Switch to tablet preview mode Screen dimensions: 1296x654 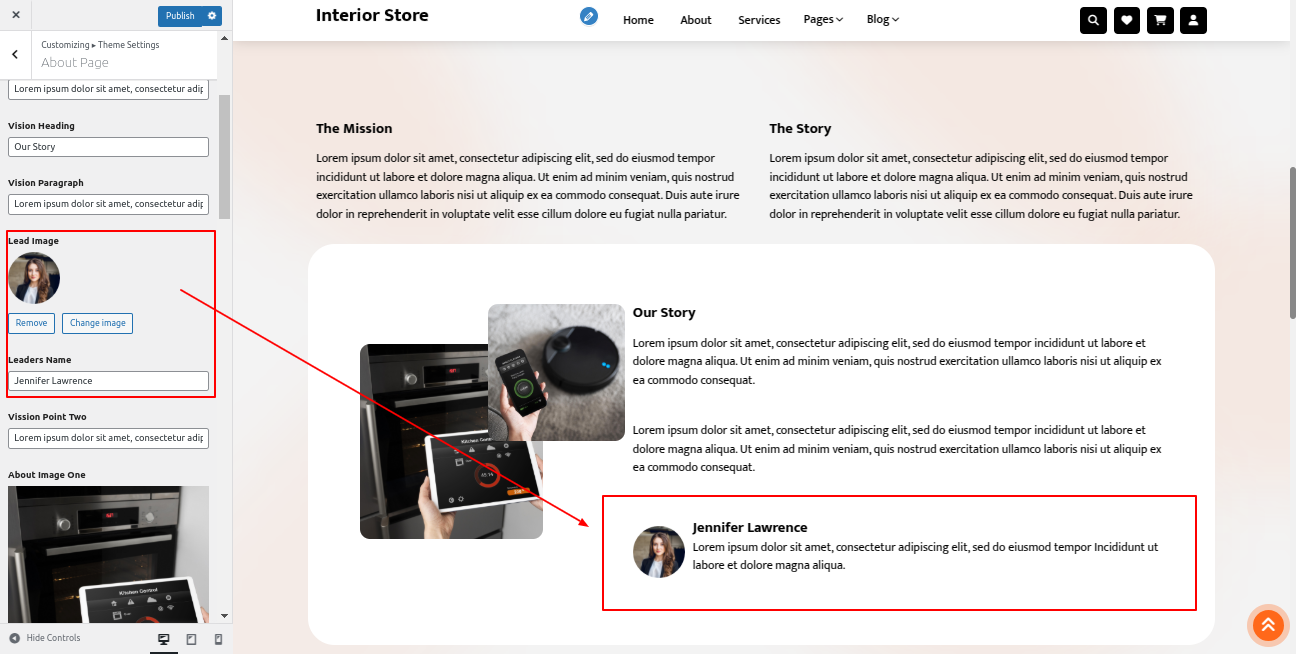pyautogui.click(x=191, y=639)
